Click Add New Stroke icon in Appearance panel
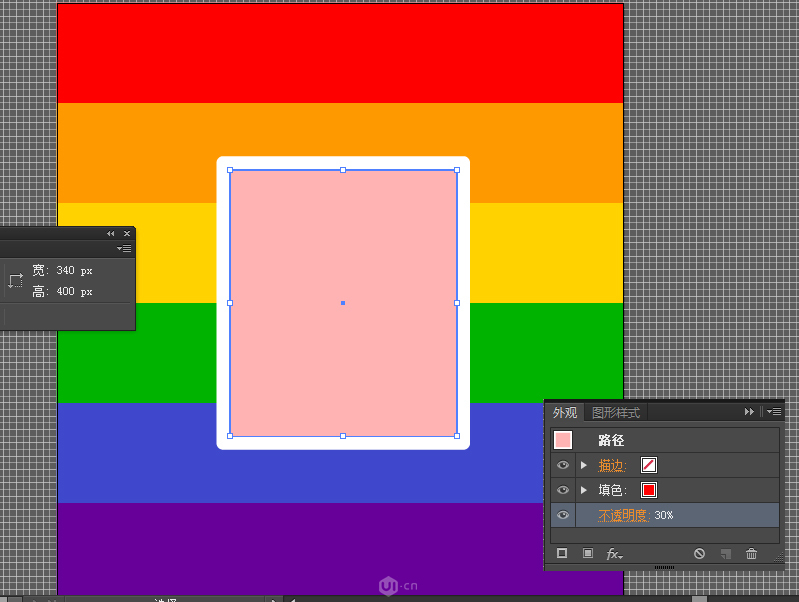Screen dimensions: 799x602 pos(562,553)
